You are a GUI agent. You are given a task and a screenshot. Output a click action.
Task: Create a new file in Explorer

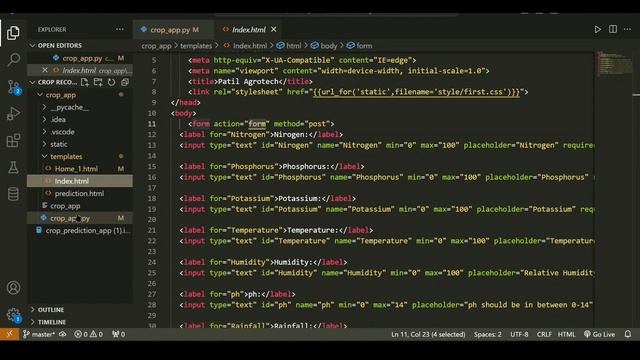tap(84, 82)
